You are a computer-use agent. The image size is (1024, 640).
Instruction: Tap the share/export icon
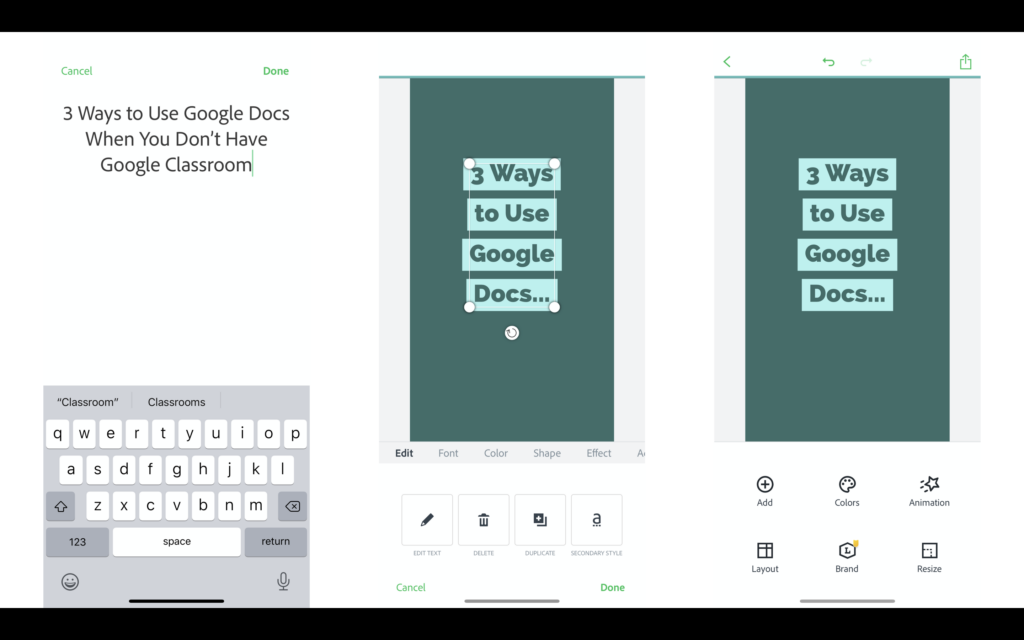(x=965, y=62)
